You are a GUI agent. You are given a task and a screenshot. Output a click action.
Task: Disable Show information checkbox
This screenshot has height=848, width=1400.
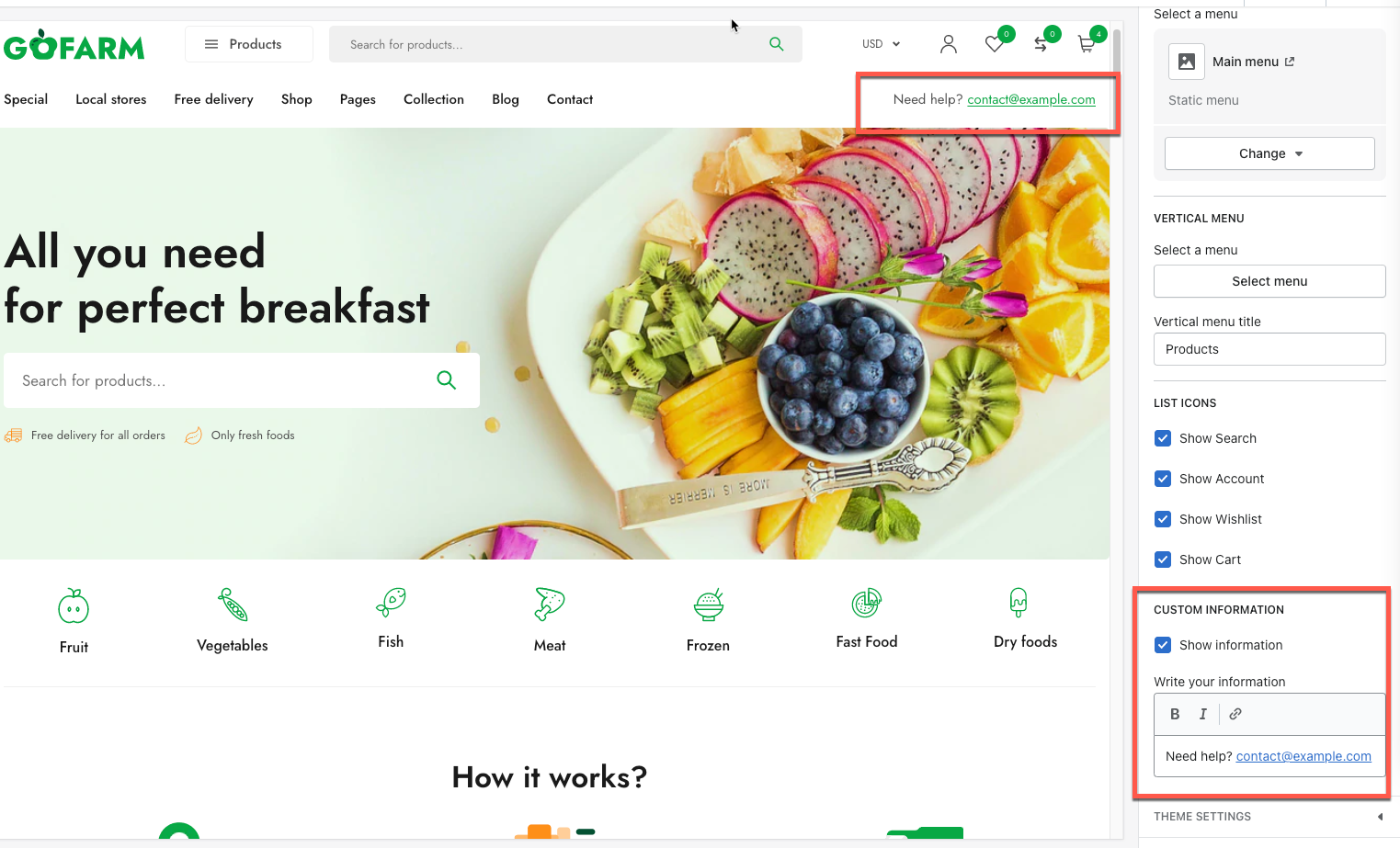[1163, 645]
